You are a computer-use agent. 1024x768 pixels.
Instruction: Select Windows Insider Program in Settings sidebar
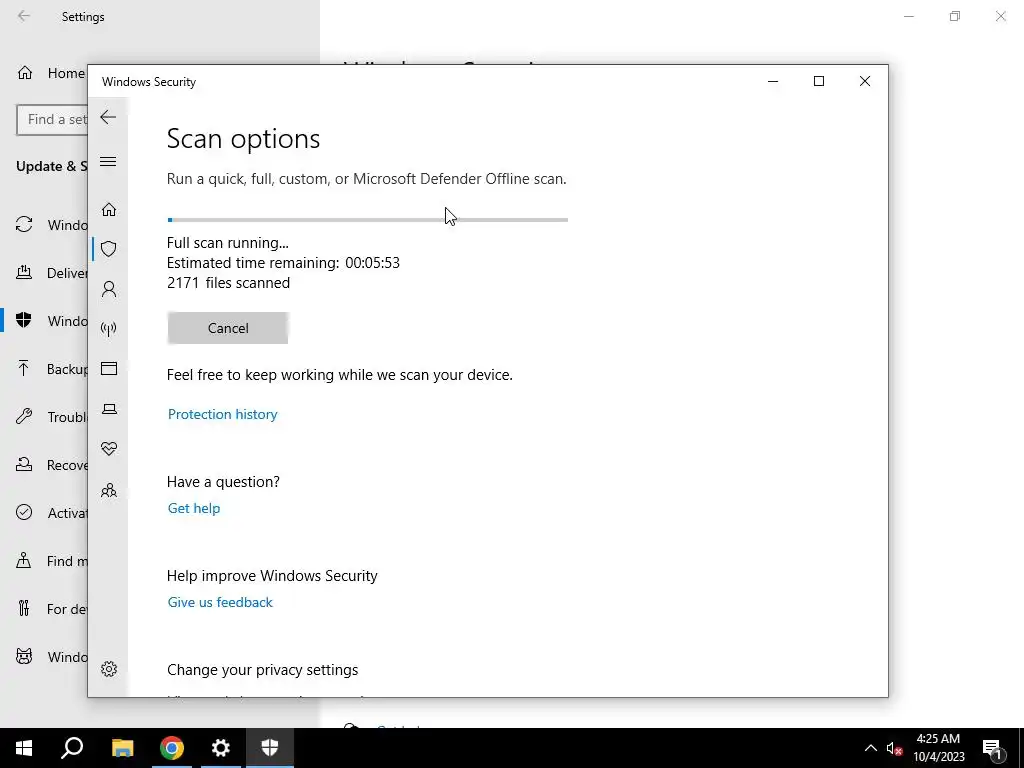[x=50, y=657]
